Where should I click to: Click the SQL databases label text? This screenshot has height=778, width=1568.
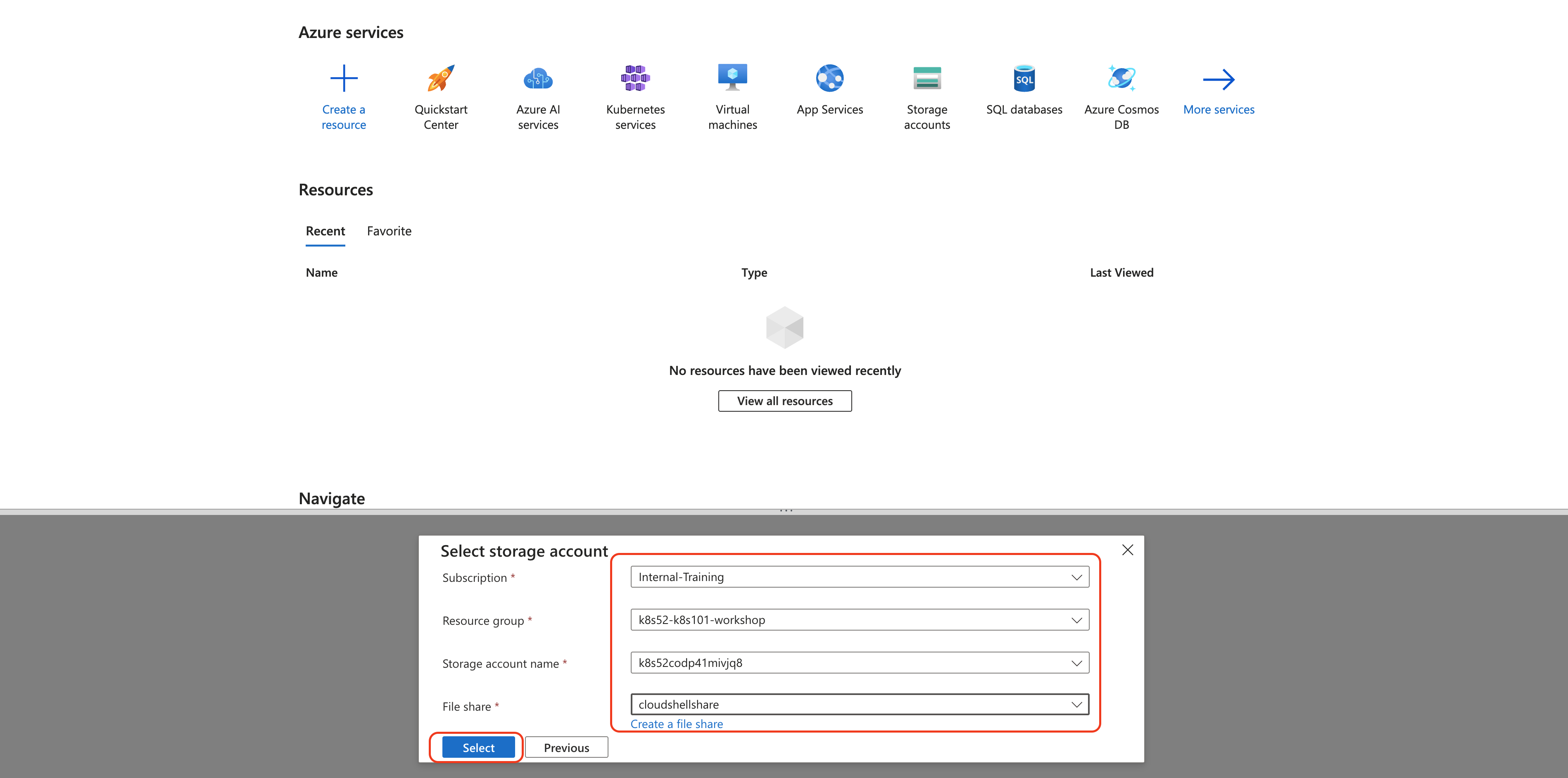tap(1024, 109)
